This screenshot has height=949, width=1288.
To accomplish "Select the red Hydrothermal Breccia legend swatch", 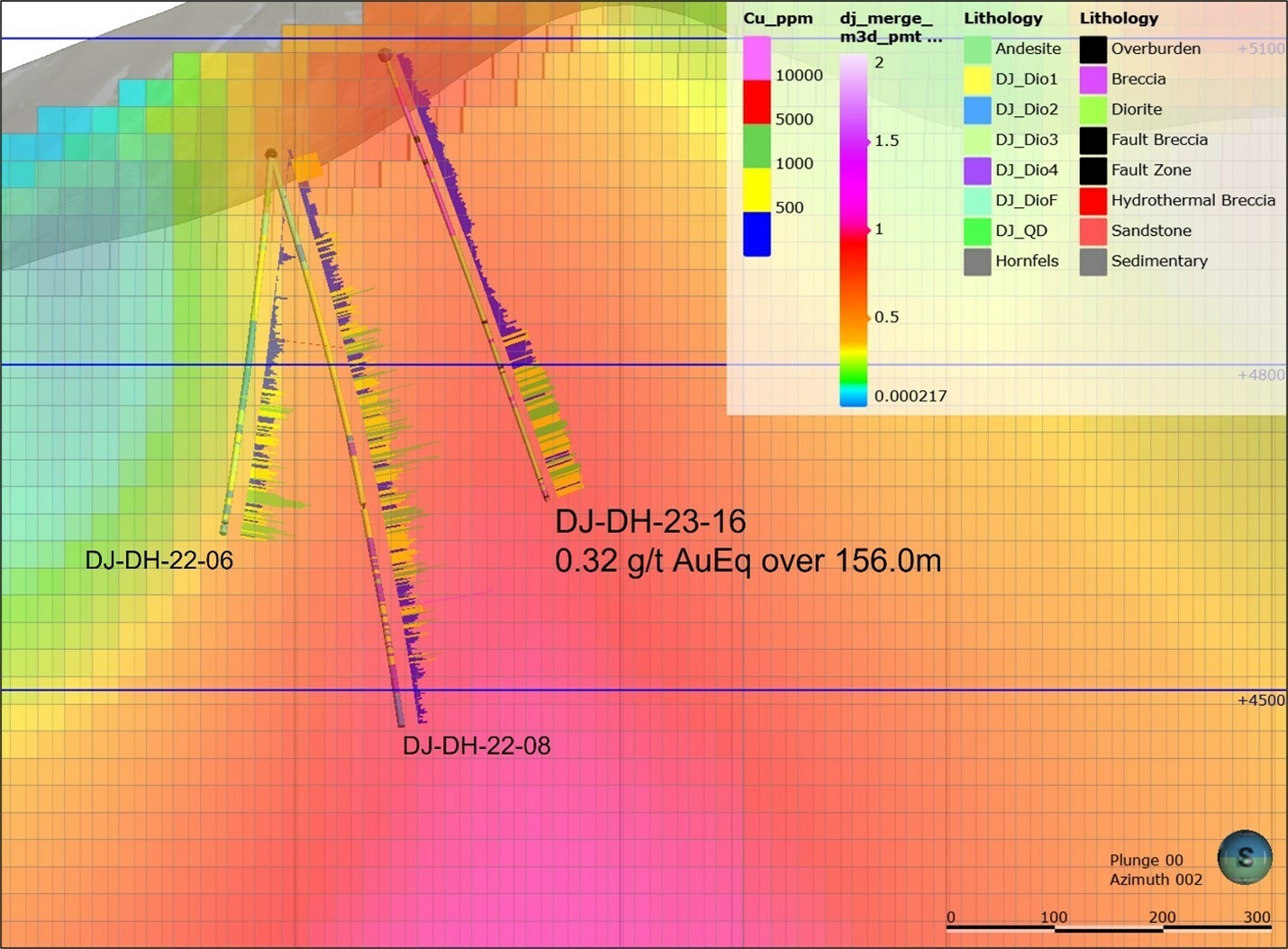I will coord(1093,201).
